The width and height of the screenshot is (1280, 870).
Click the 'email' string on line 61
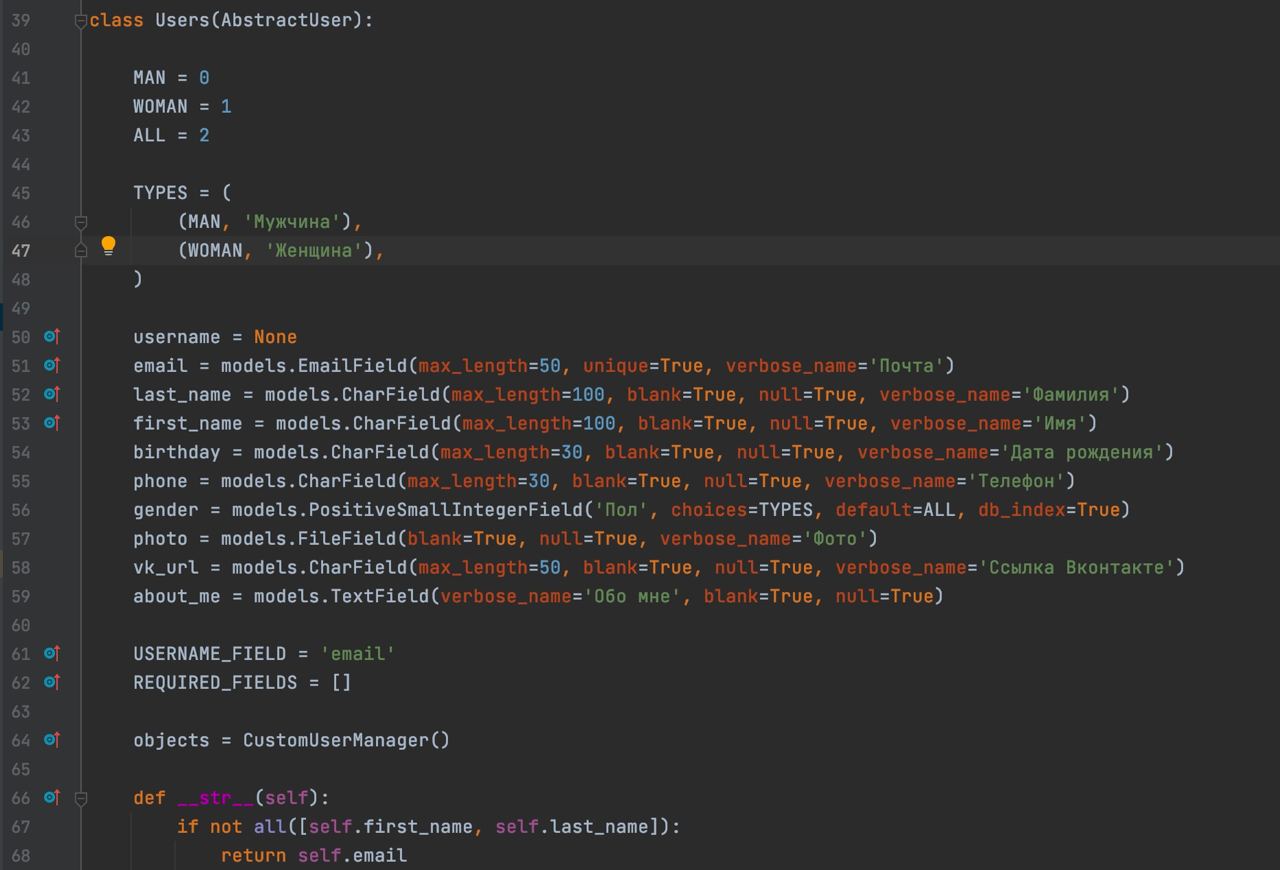click(358, 654)
